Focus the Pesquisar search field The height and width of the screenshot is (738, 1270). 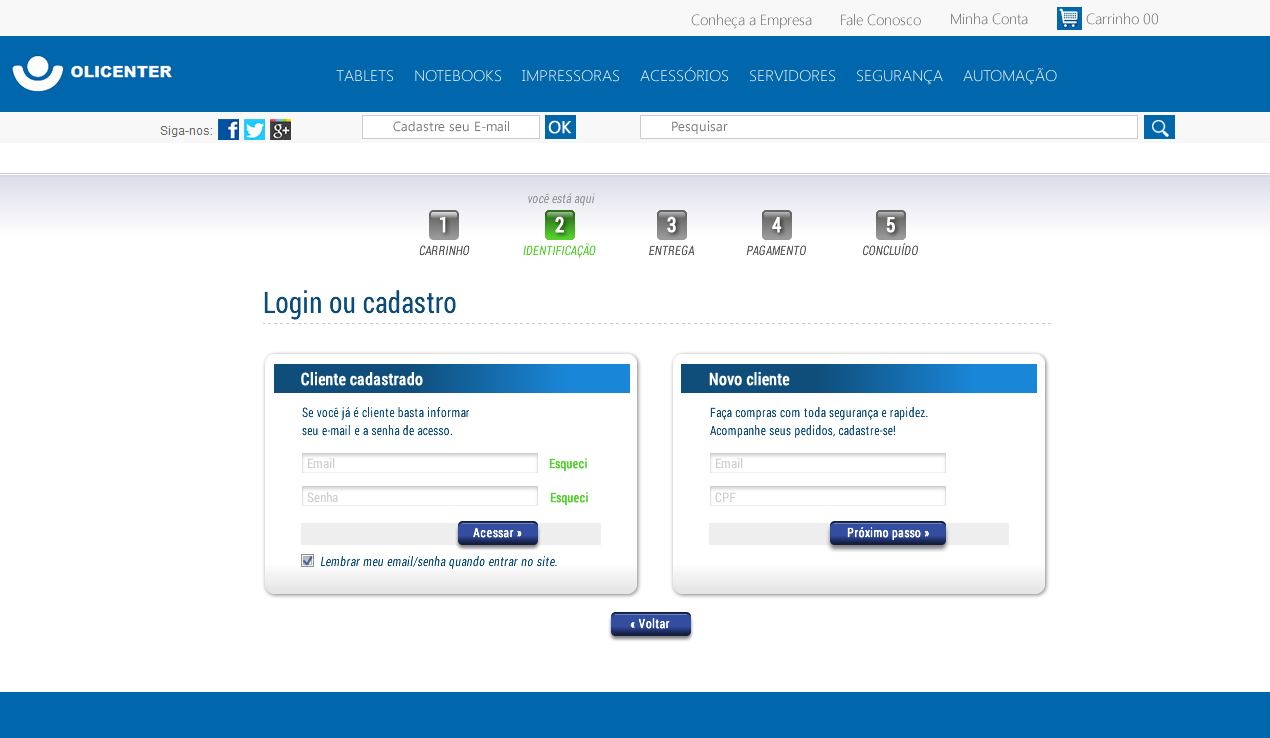tap(888, 127)
